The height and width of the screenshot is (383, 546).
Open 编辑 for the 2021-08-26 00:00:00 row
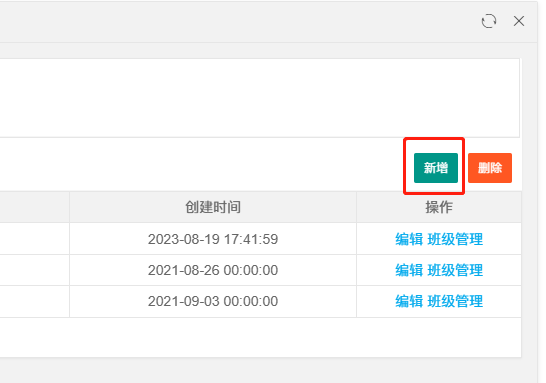pyautogui.click(x=409, y=270)
